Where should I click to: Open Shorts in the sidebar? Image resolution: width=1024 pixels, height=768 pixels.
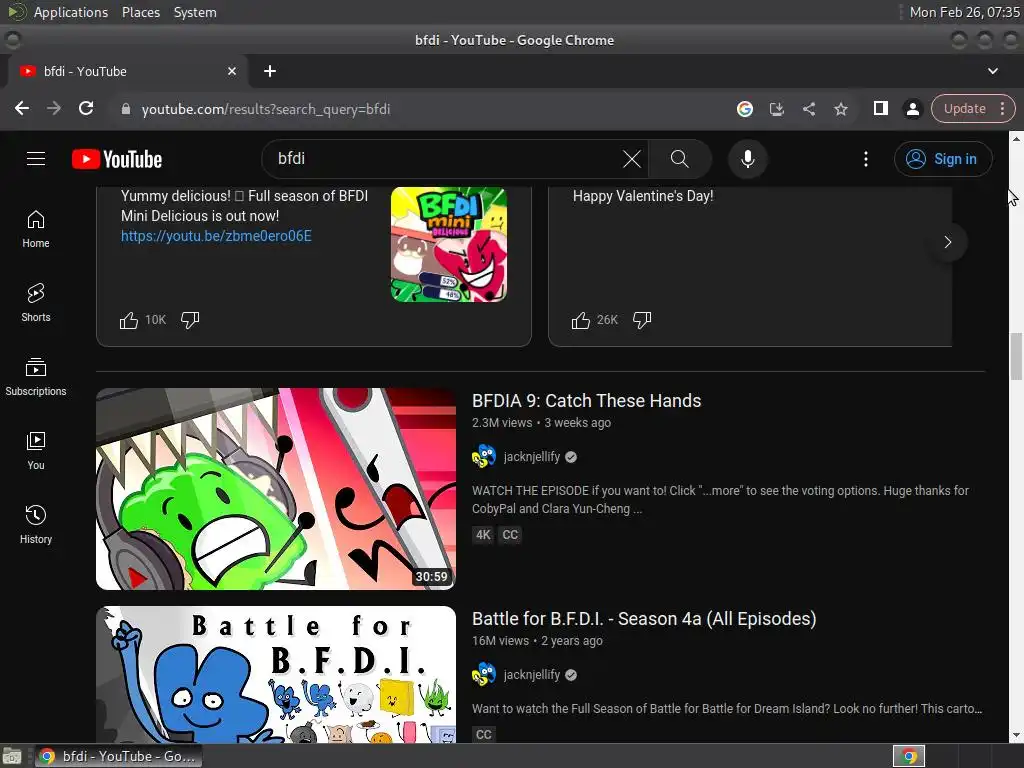(x=36, y=303)
